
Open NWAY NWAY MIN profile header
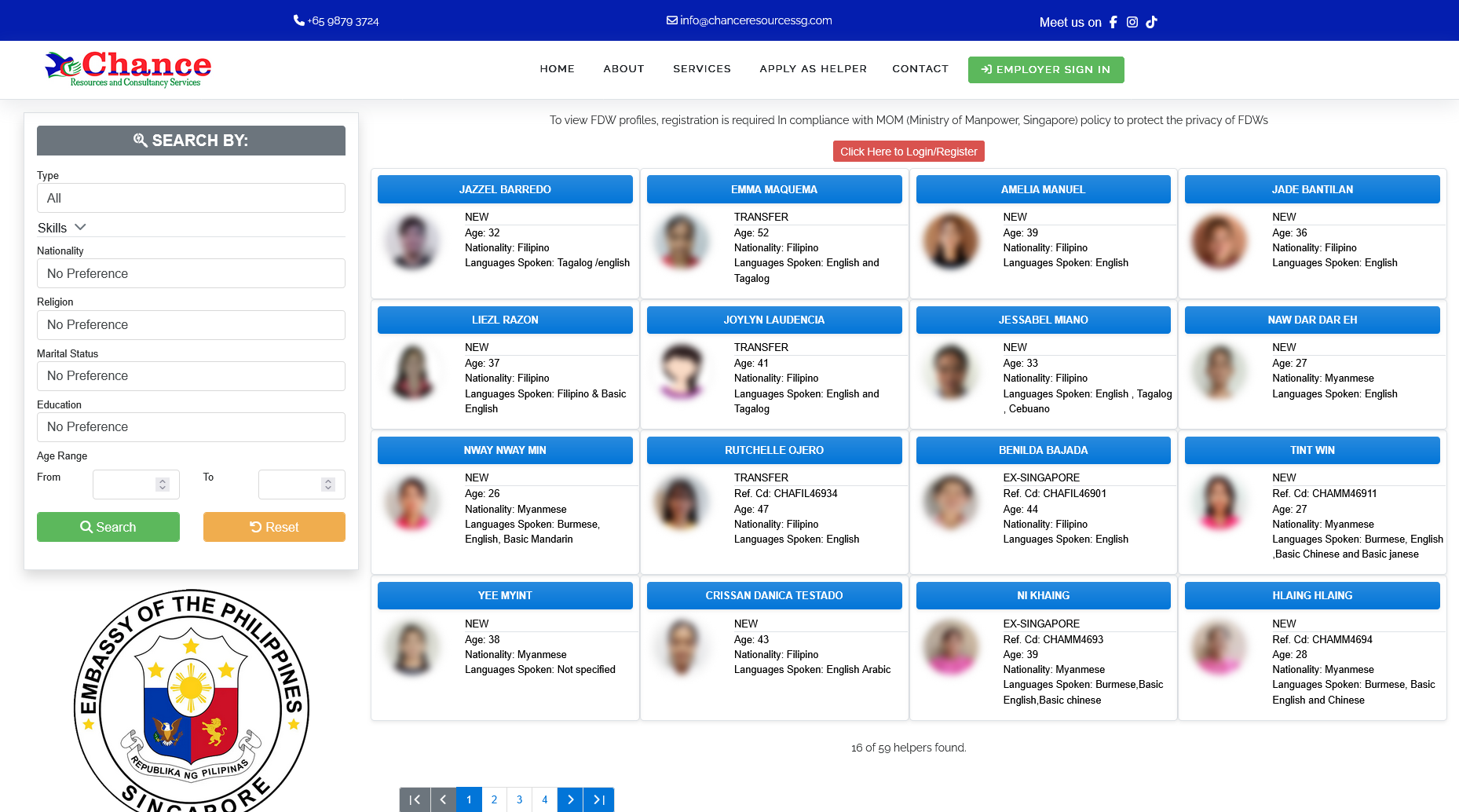point(505,450)
